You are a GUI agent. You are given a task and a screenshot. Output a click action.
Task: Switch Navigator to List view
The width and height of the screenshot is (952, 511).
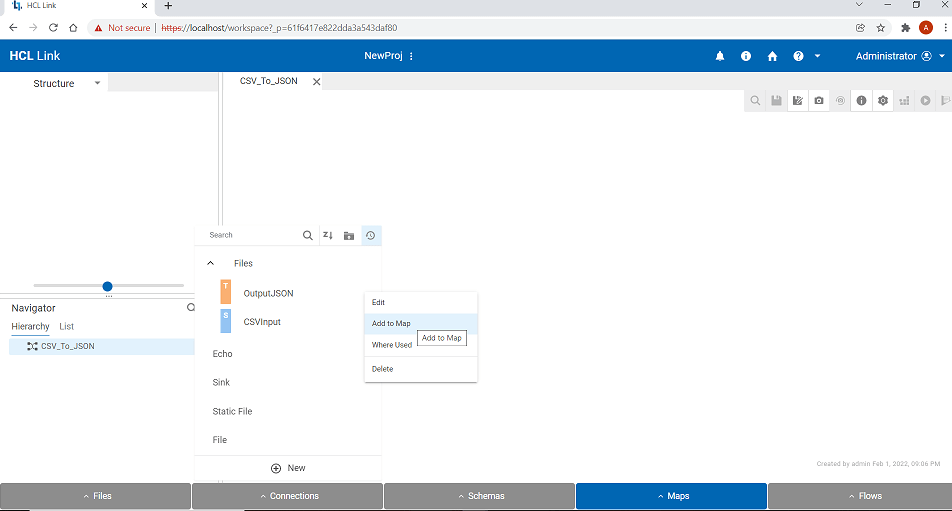[66, 326]
